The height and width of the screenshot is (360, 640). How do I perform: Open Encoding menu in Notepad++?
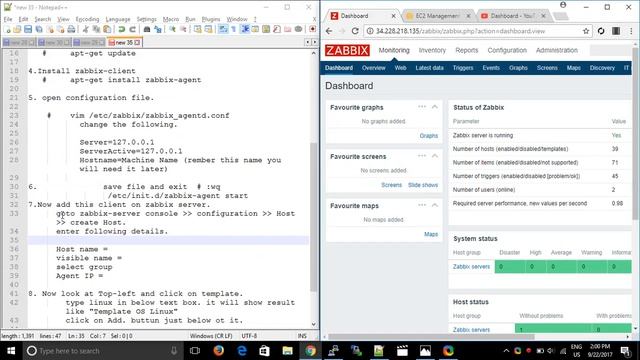pyautogui.click(x=87, y=19)
